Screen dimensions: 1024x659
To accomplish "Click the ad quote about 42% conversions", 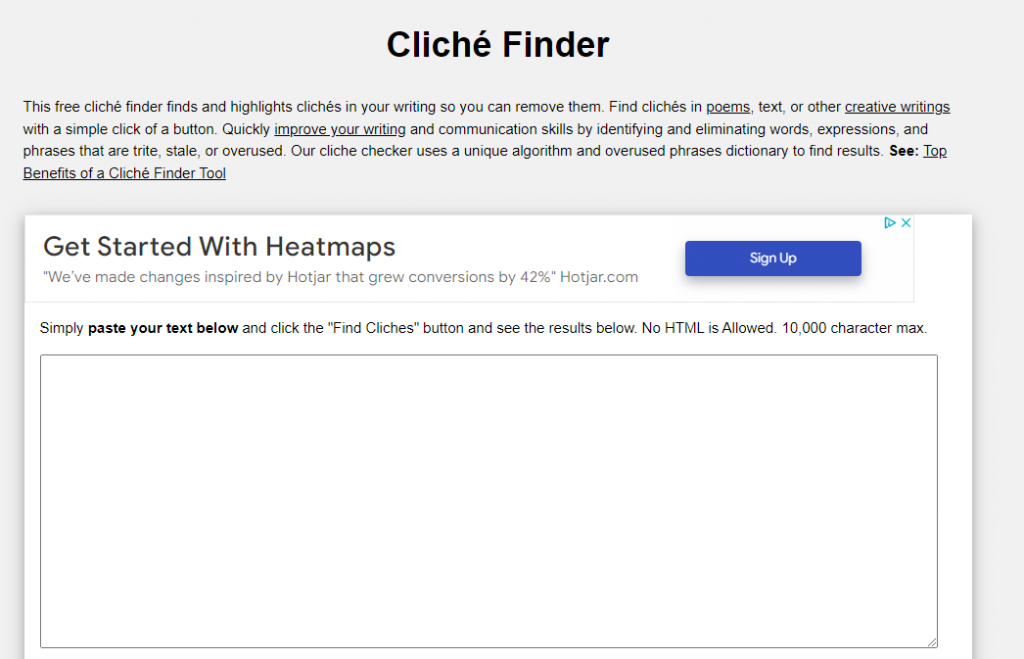I will 299,277.
